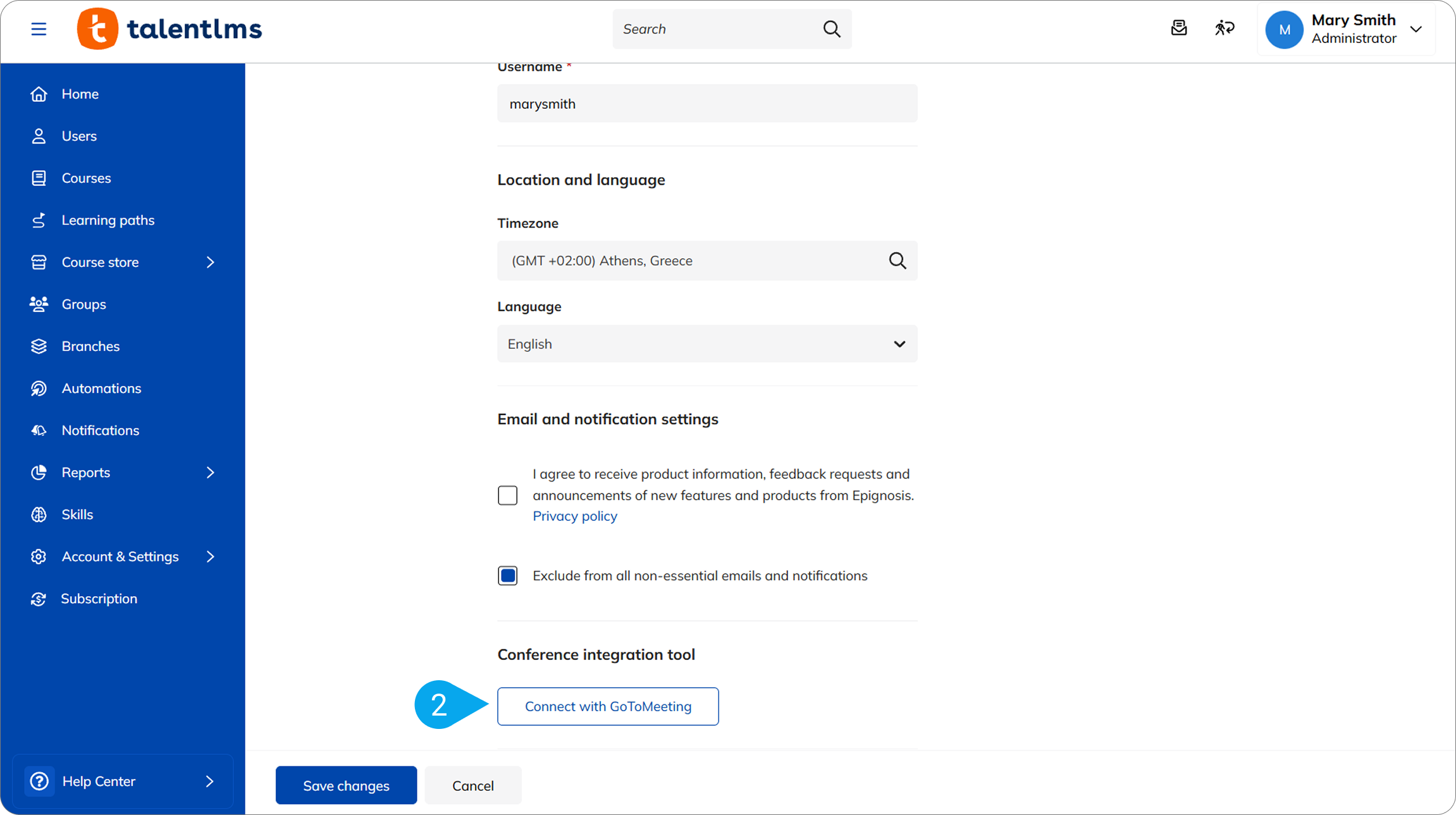Open the Language dropdown
1456x815 pixels.
coord(706,344)
